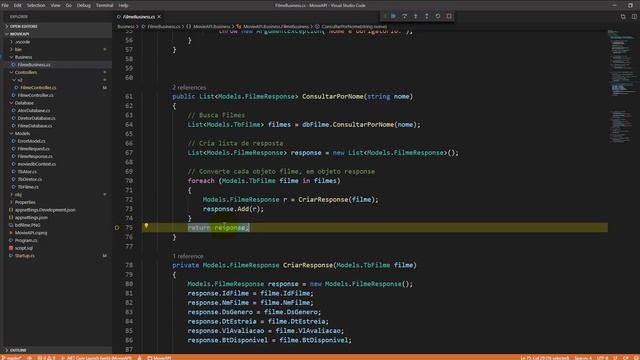Click line number 70 in the gutter
This screenshot has width=640, height=360.
point(129,181)
